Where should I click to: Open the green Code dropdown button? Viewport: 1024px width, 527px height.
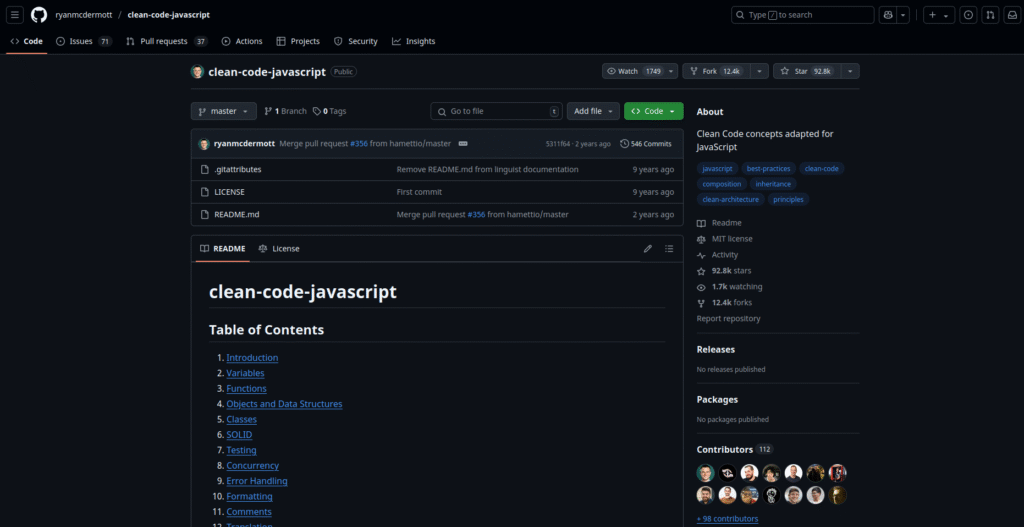coord(654,111)
